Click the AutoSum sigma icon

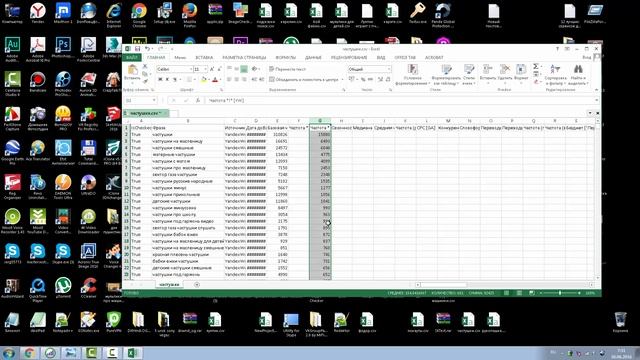pyautogui.click(x=536, y=66)
